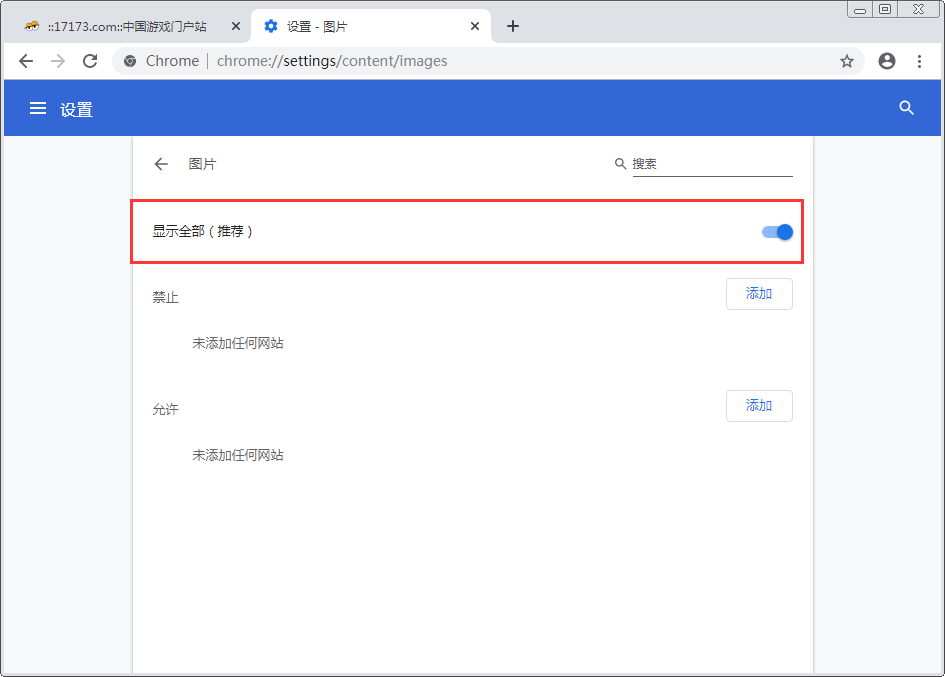Viewport: 945px width, 677px height.
Task: Open the settings hamburger menu
Action: pyautogui.click(x=38, y=108)
